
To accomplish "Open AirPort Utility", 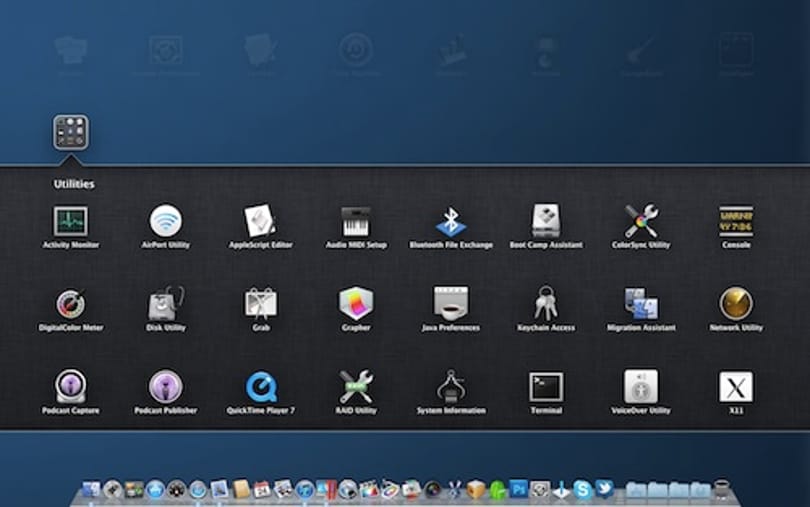I will coord(166,221).
